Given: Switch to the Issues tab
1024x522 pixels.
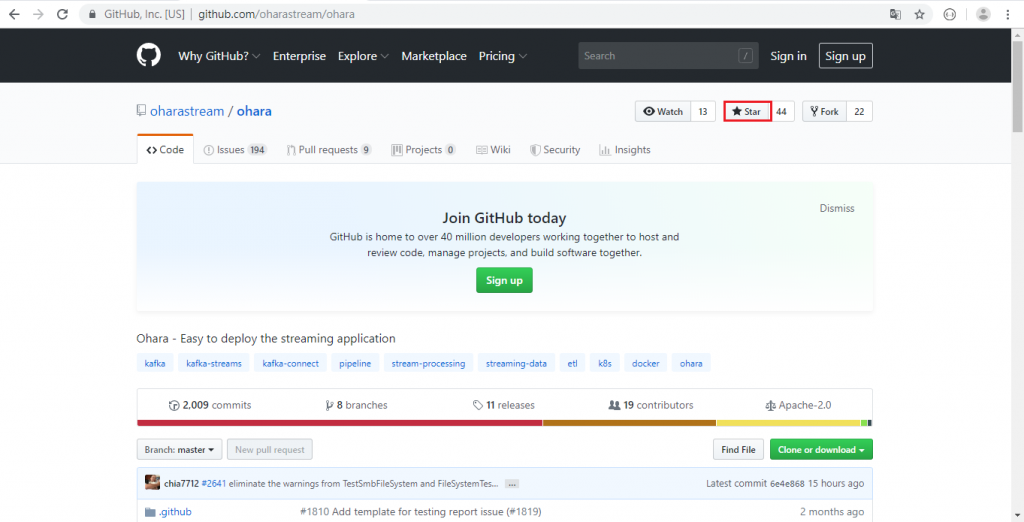Looking at the screenshot, I should 235,150.
